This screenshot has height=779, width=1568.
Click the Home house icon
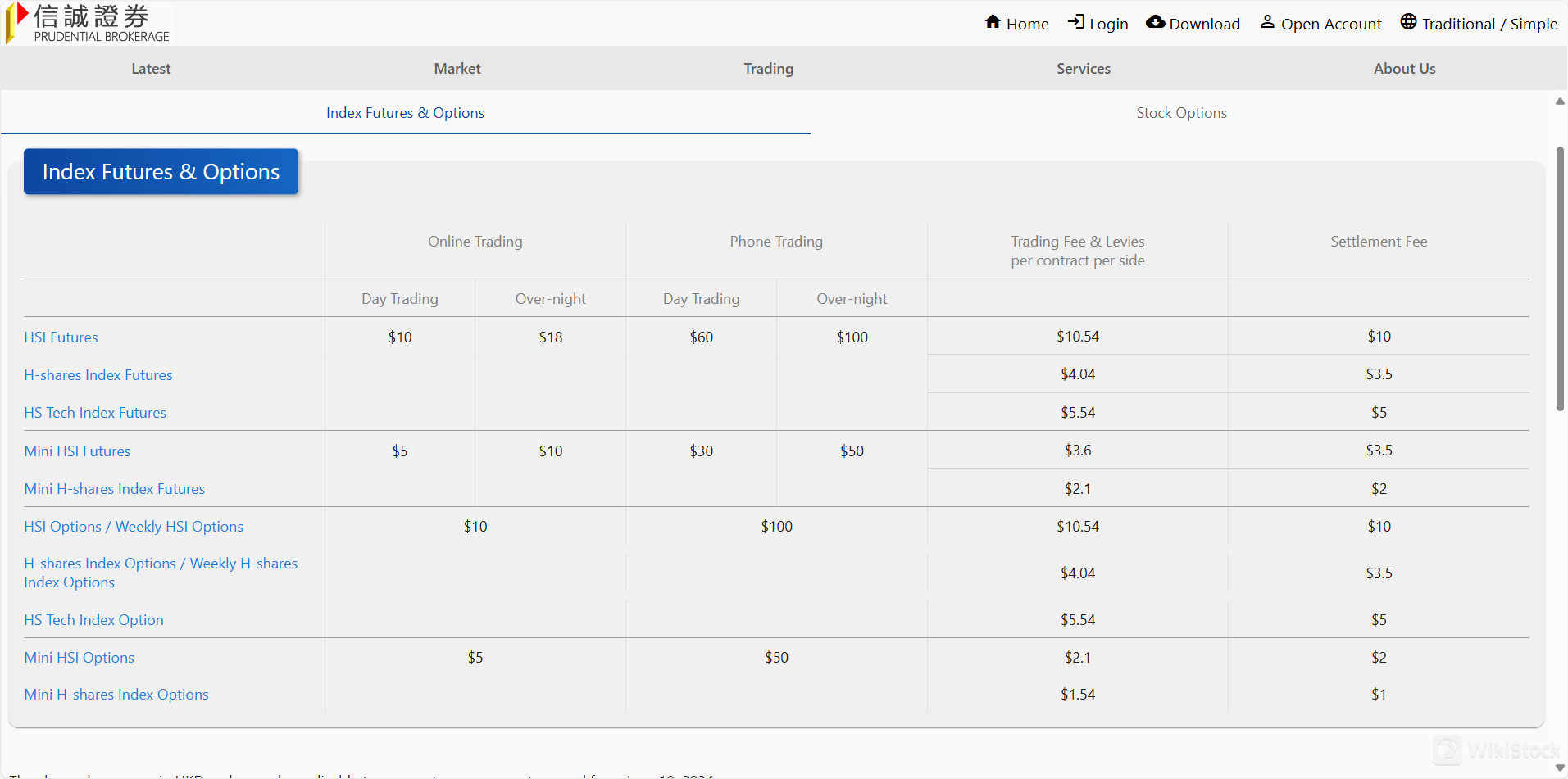click(x=993, y=22)
